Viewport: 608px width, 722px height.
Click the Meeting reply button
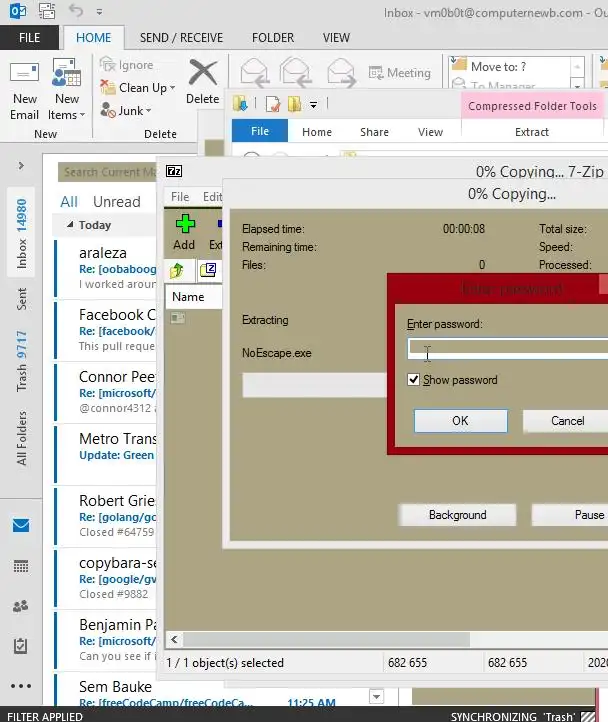[400, 73]
